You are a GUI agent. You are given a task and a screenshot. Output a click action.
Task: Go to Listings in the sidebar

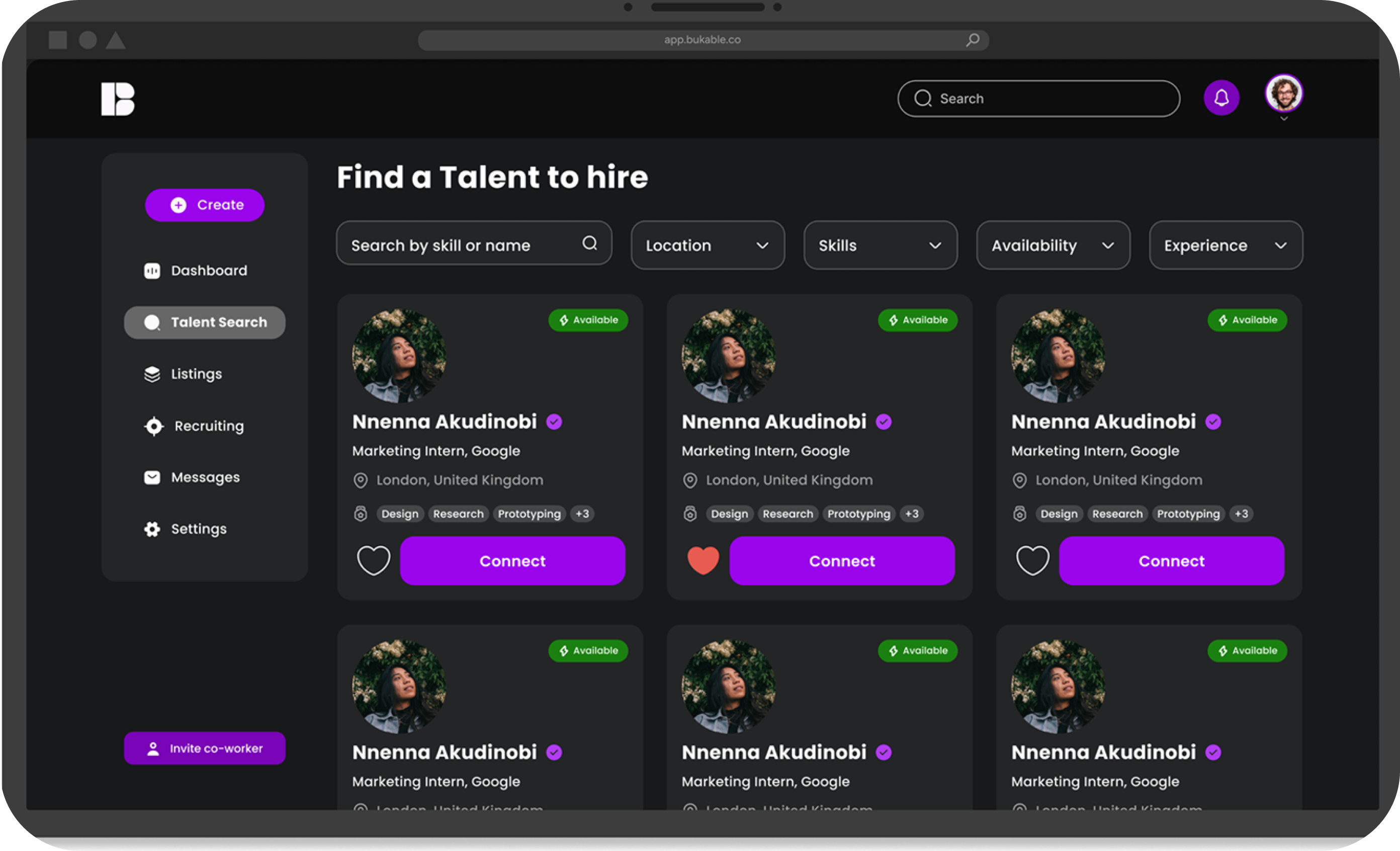click(x=183, y=374)
